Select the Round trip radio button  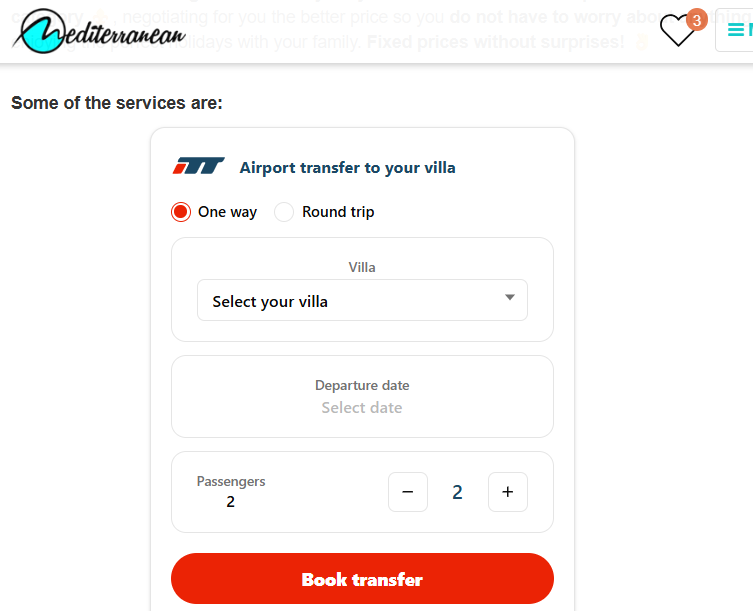click(284, 212)
